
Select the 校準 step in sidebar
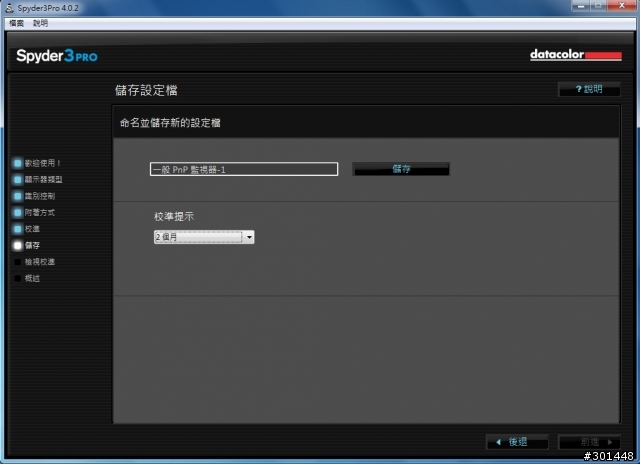tap(32, 229)
